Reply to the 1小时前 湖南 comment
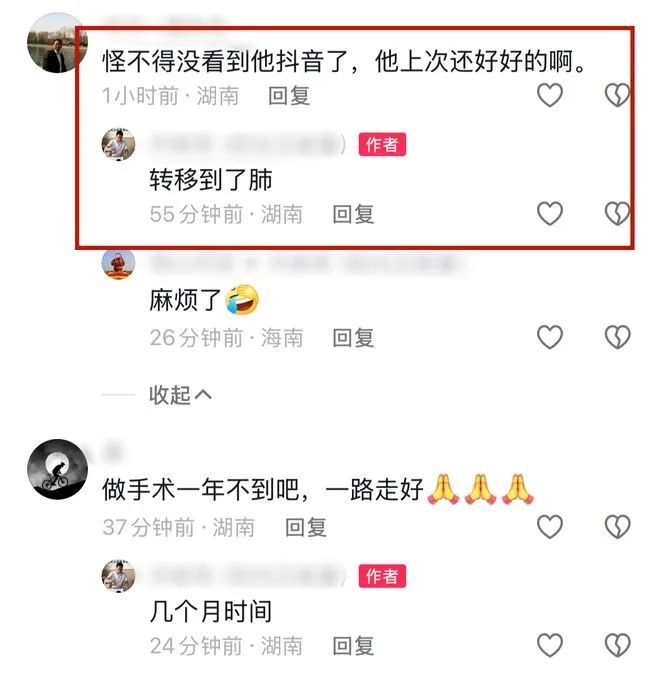The height and width of the screenshot is (680, 660). click(289, 95)
